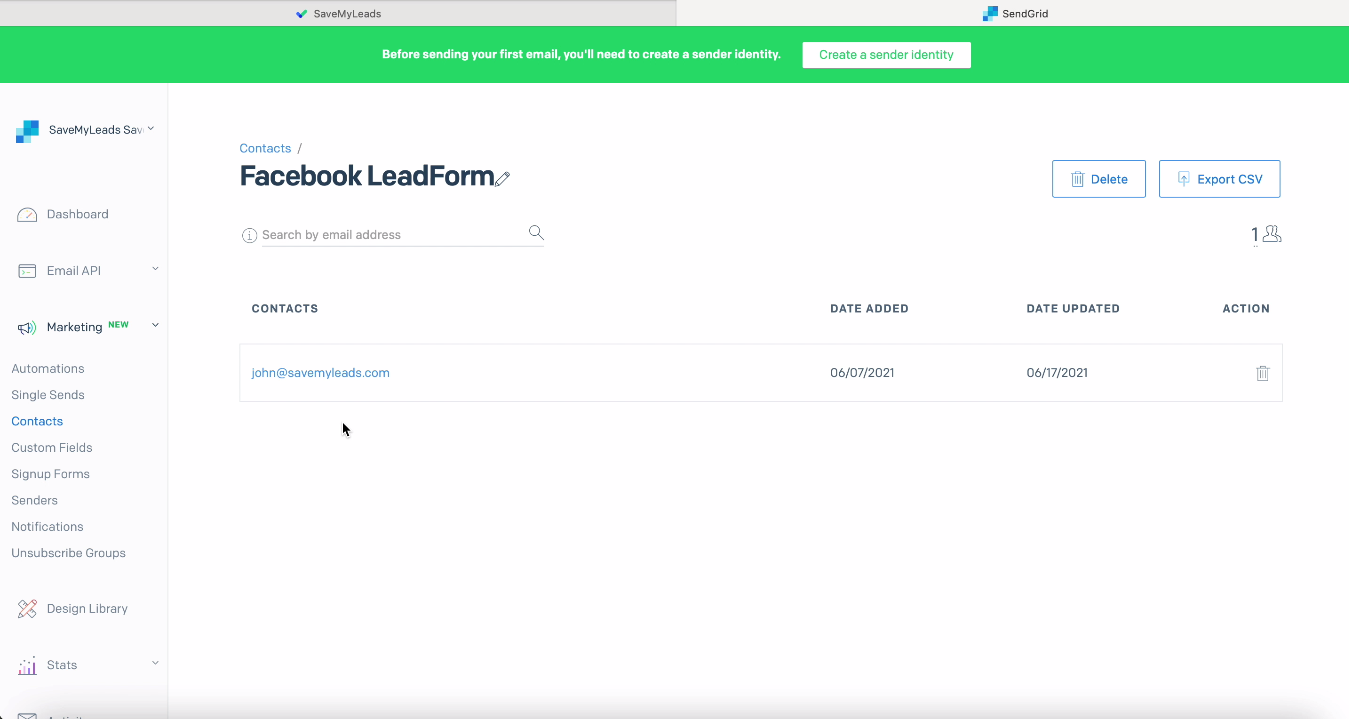Open Automations in Marketing menu
Viewport: 1349px width, 719px height.
coord(48,369)
